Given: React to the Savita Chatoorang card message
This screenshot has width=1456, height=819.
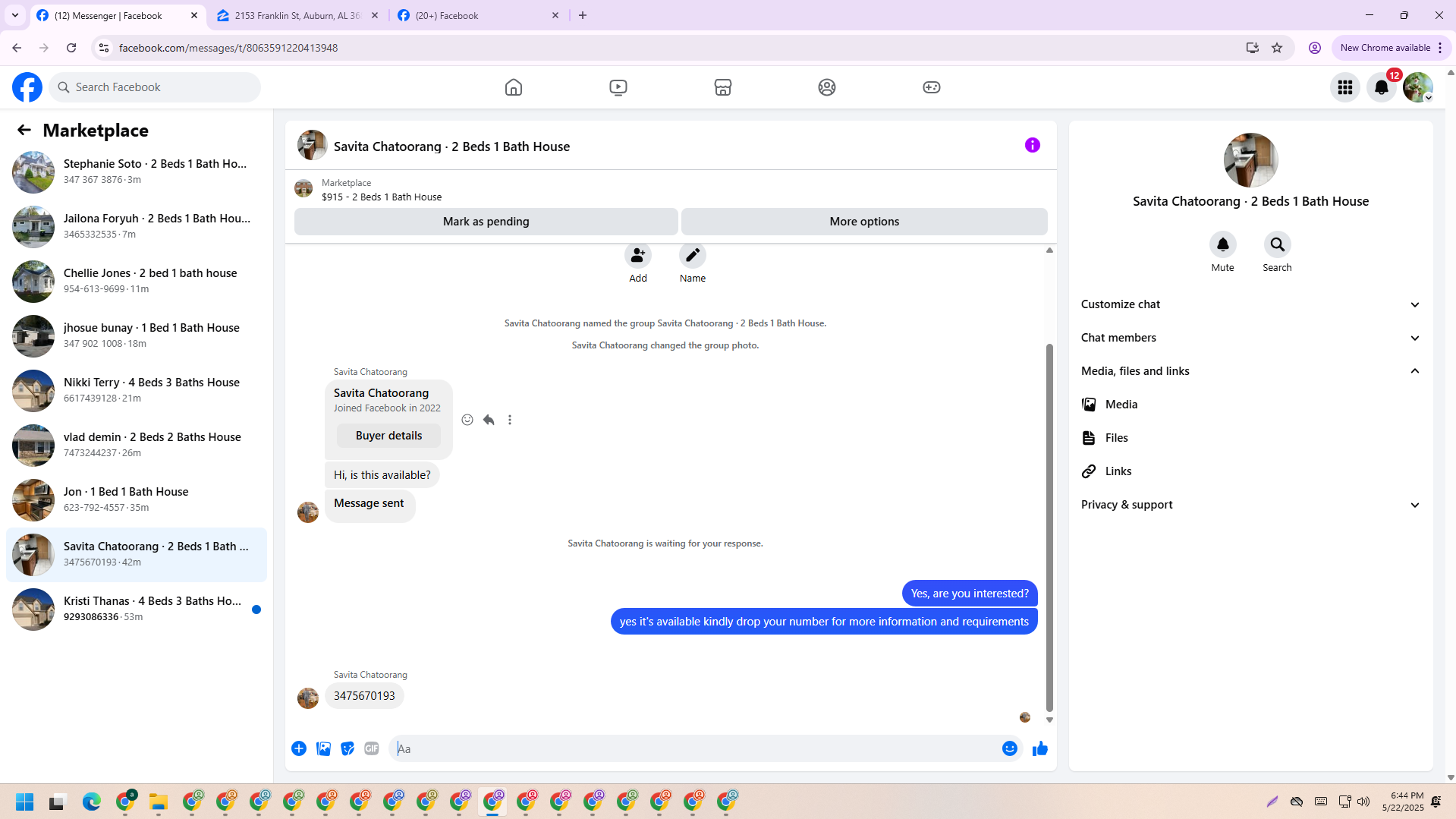Looking at the screenshot, I should pyautogui.click(x=467, y=420).
